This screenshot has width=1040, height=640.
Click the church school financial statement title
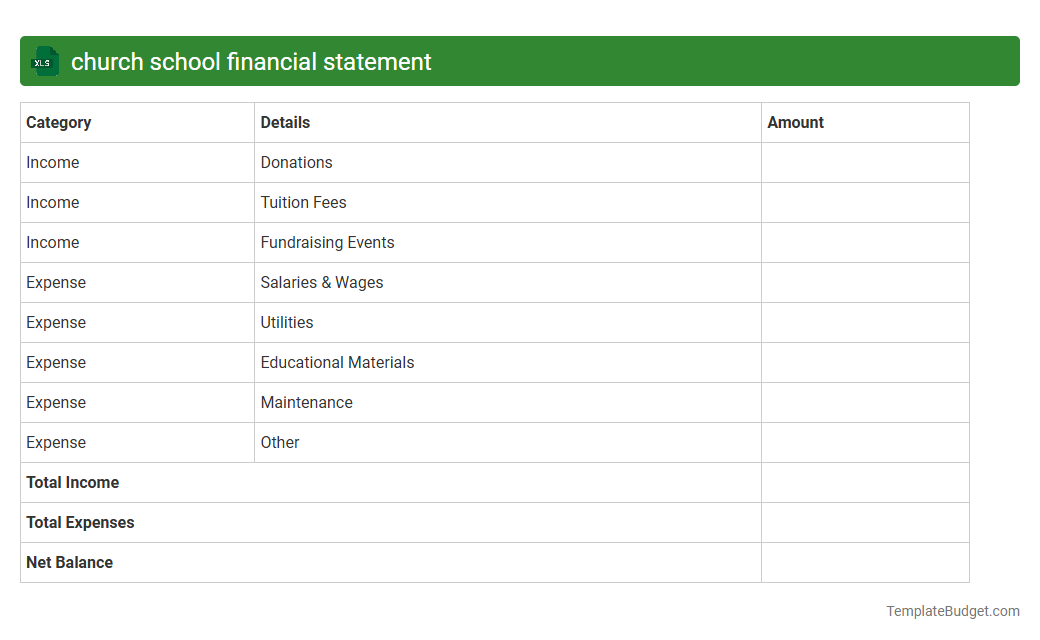pyautogui.click(x=251, y=61)
